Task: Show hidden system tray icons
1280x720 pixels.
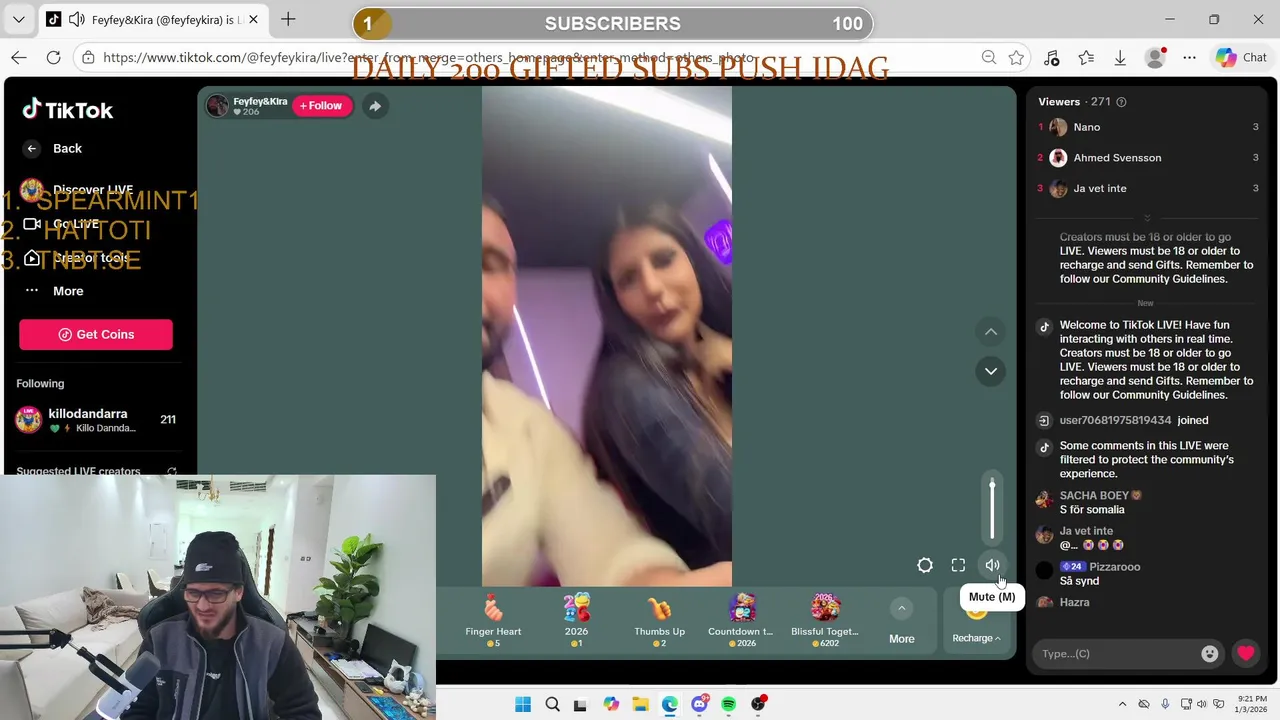Action: click(x=1122, y=704)
